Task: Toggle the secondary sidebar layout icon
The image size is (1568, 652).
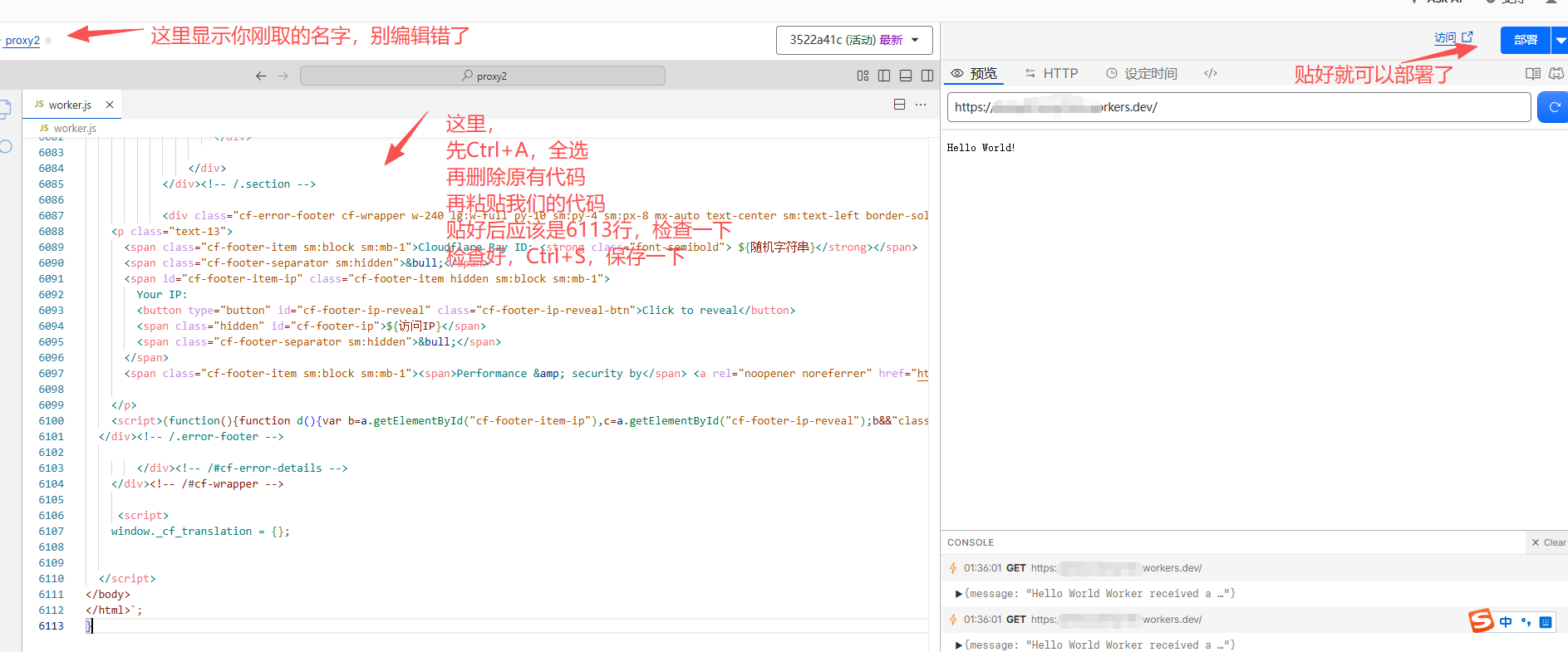Action: pyautogui.click(x=927, y=76)
